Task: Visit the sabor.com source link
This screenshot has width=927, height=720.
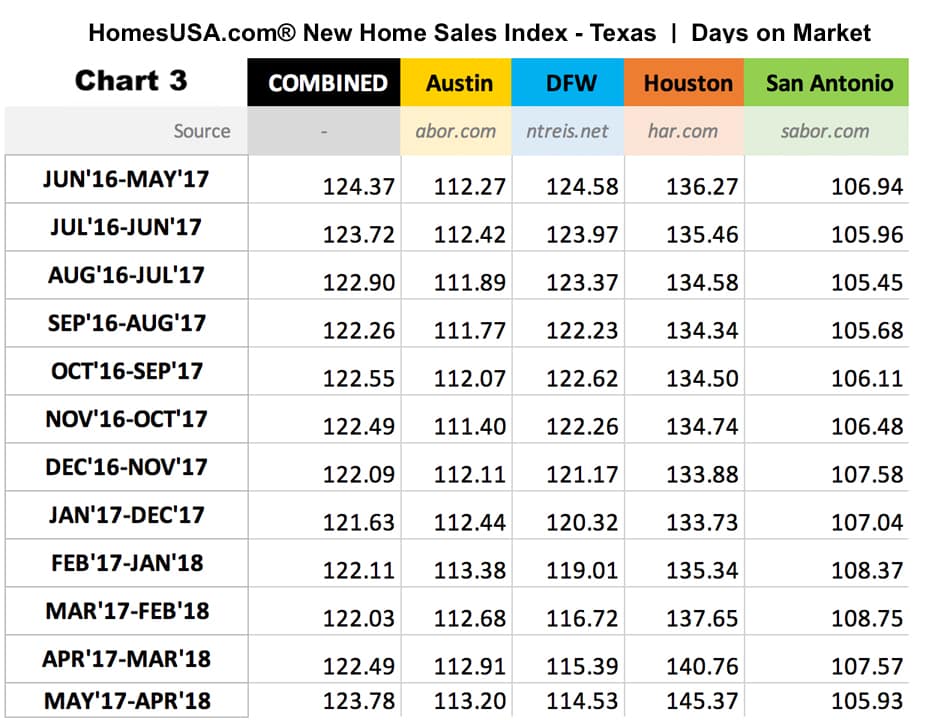Action: pyautogui.click(x=825, y=131)
